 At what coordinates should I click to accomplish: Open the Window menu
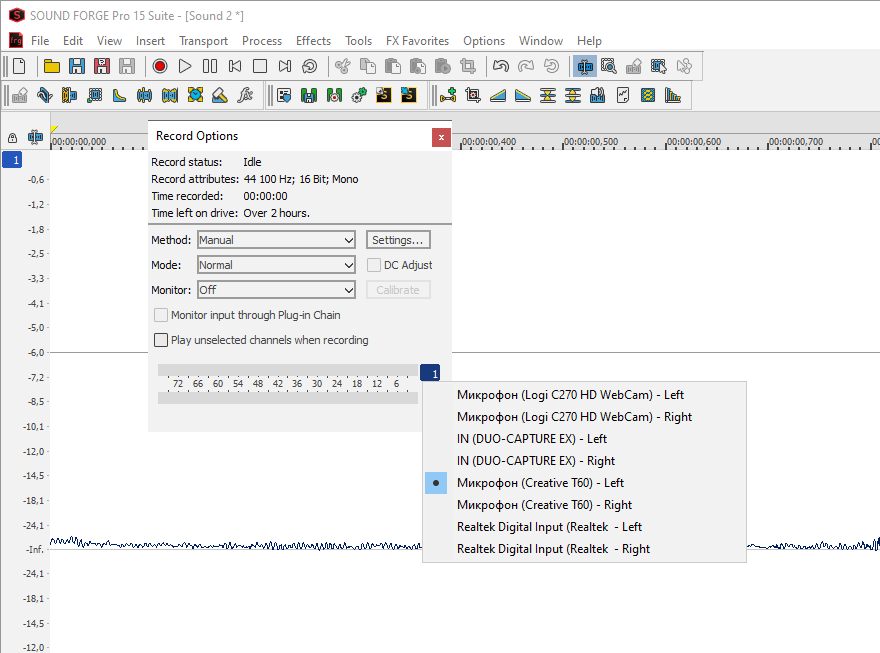coord(540,41)
